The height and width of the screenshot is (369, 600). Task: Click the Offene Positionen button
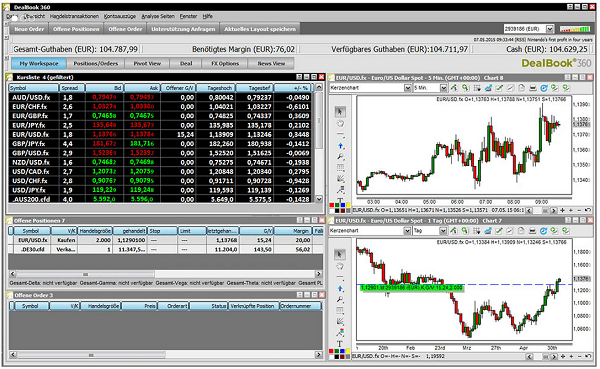76,29
